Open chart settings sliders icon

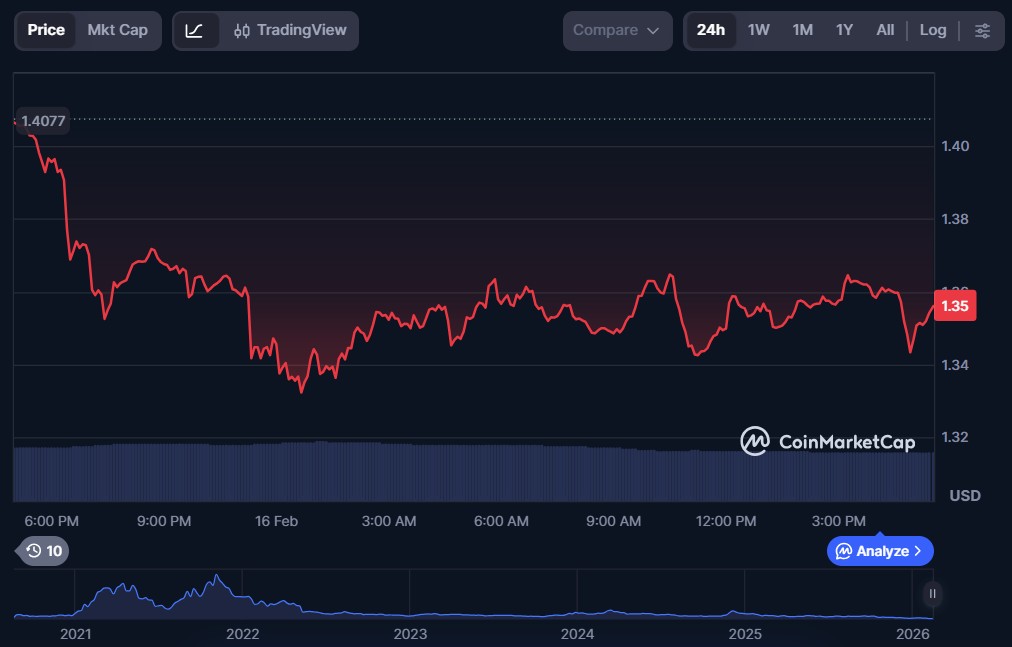point(982,31)
